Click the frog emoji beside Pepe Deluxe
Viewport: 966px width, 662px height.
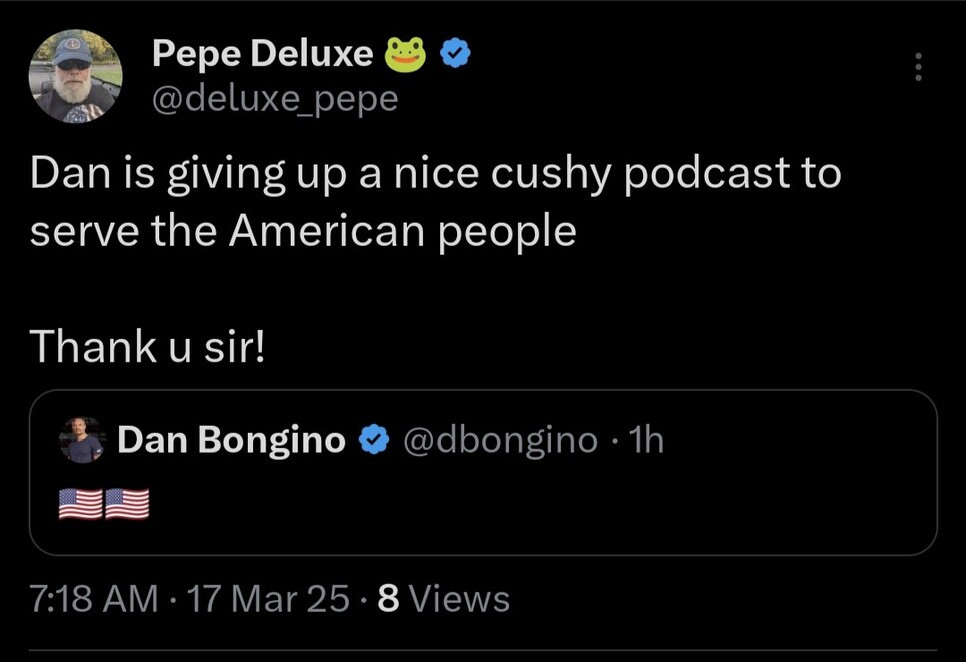pos(405,56)
